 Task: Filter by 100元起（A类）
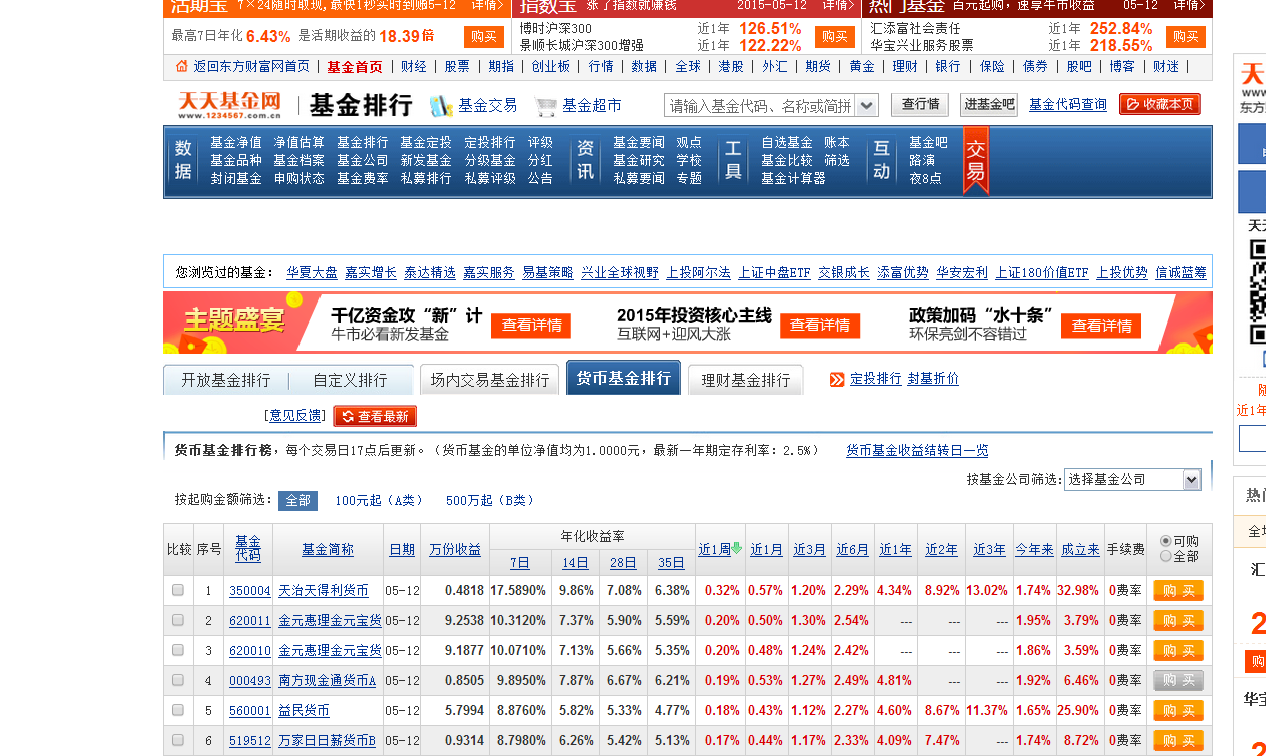(379, 500)
